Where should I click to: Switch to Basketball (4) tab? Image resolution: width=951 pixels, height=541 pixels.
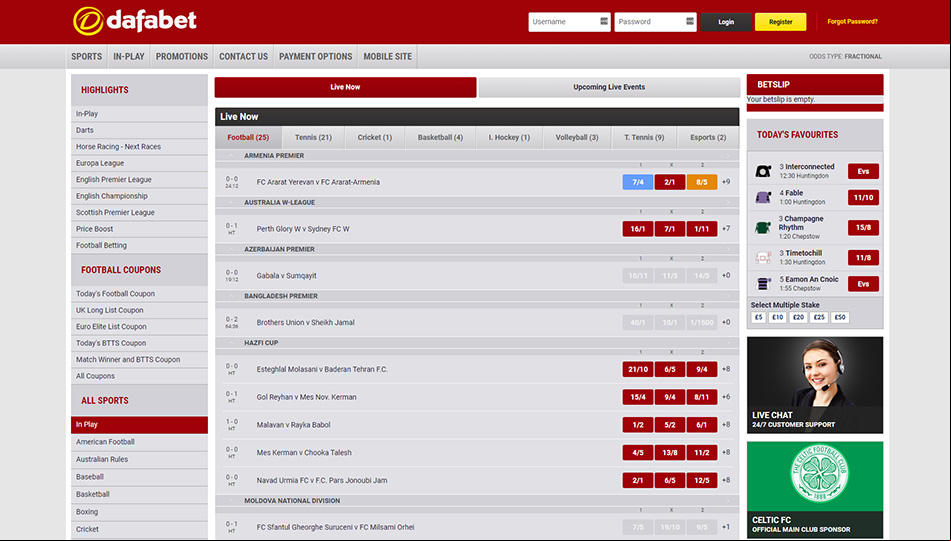click(440, 138)
